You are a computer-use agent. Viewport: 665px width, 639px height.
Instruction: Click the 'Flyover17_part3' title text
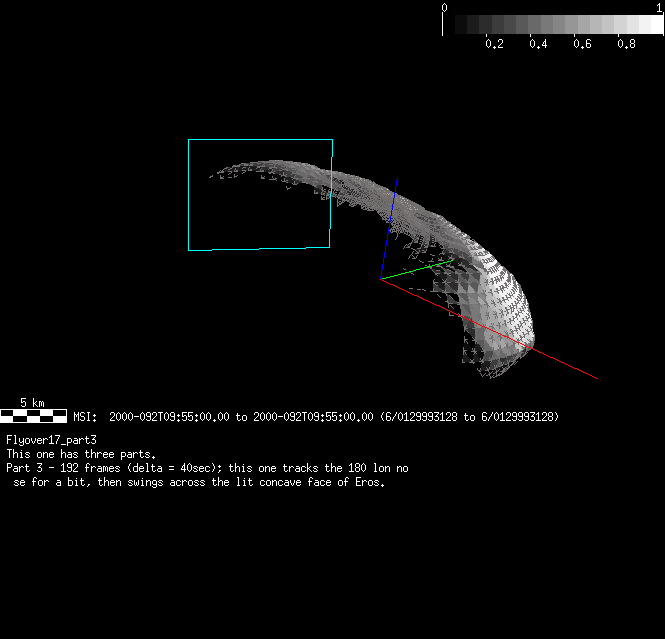[x=51, y=440]
